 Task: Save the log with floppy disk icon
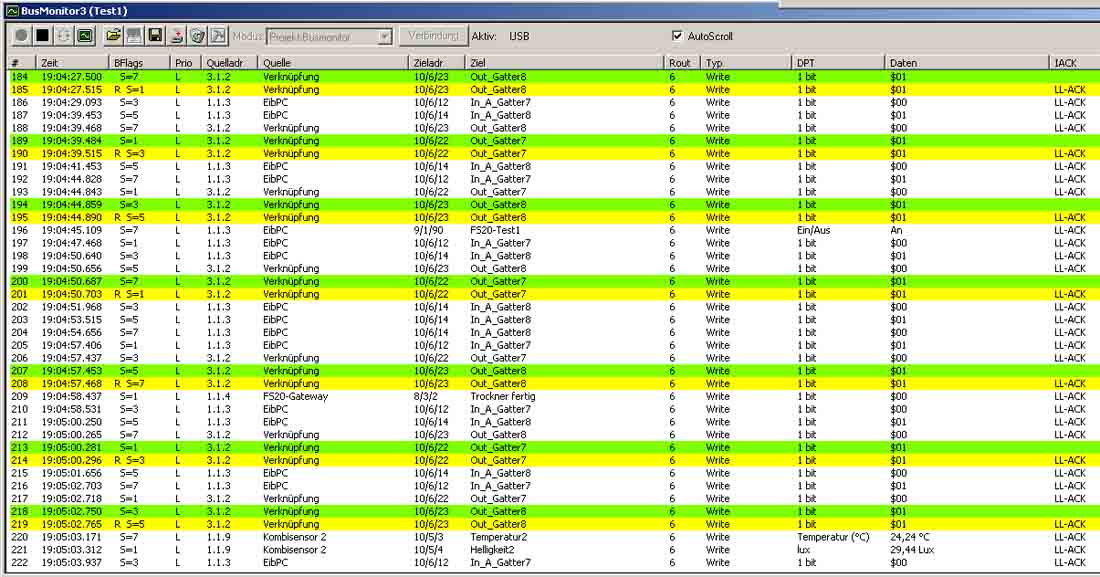(155, 36)
